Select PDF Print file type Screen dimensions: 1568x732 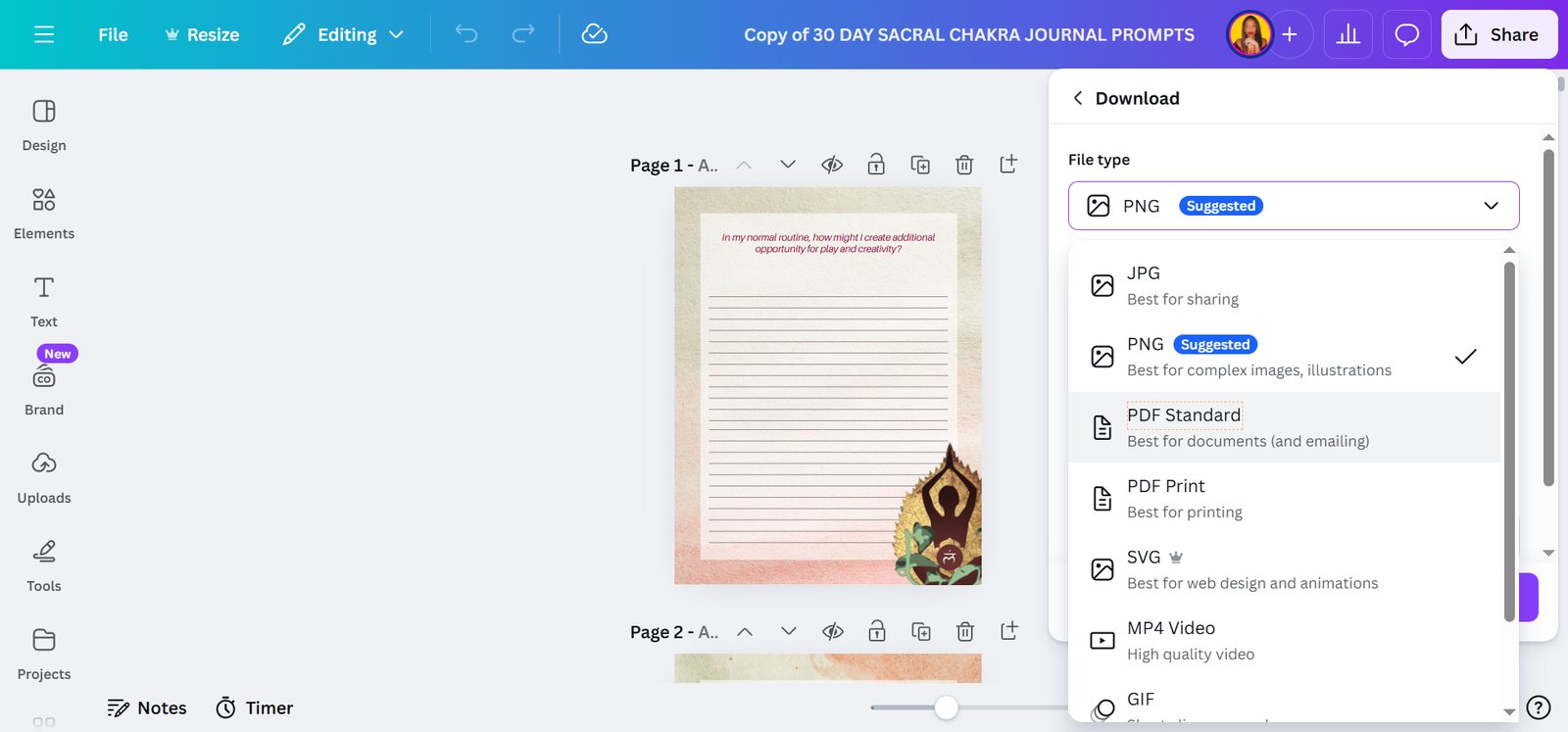(x=1284, y=498)
